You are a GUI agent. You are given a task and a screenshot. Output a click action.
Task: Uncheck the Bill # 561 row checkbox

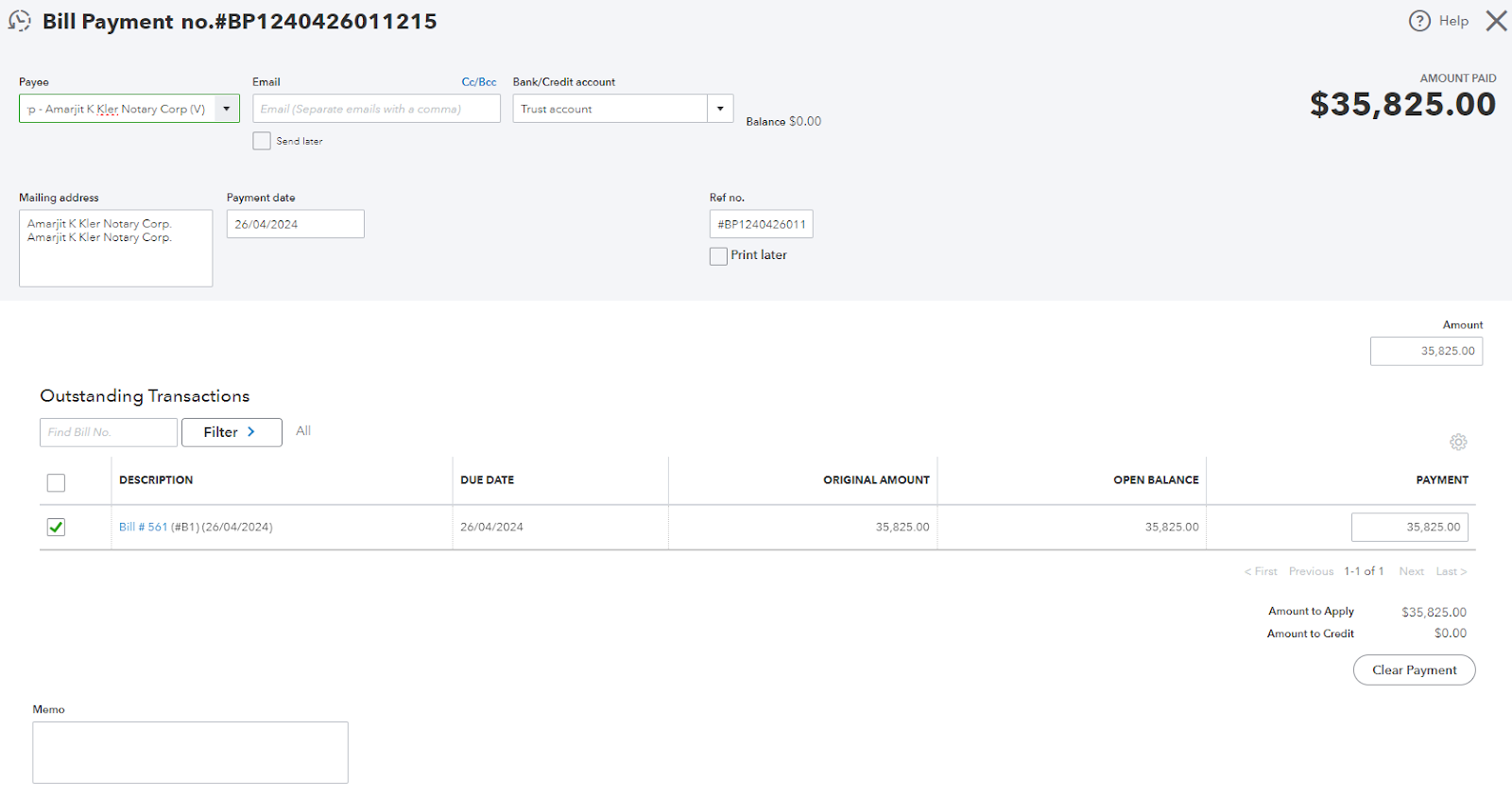coord(56,527)
